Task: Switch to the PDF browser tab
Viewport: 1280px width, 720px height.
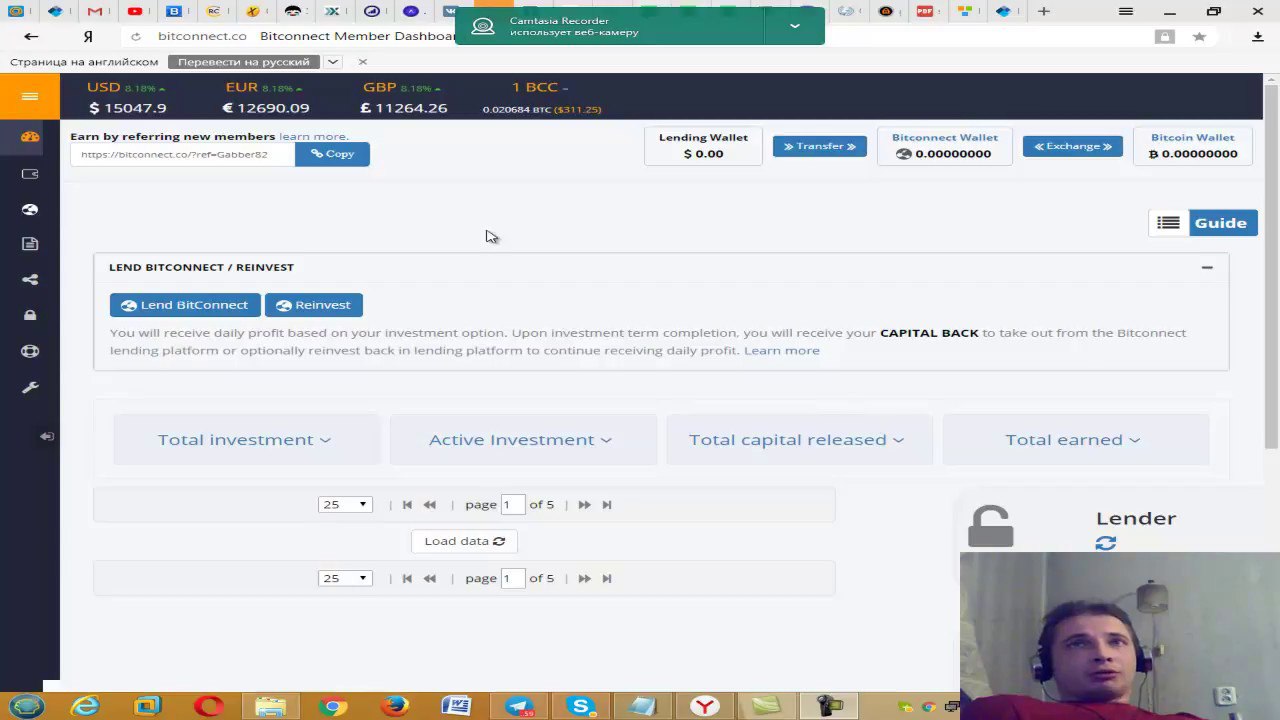Action: [925, 11]
